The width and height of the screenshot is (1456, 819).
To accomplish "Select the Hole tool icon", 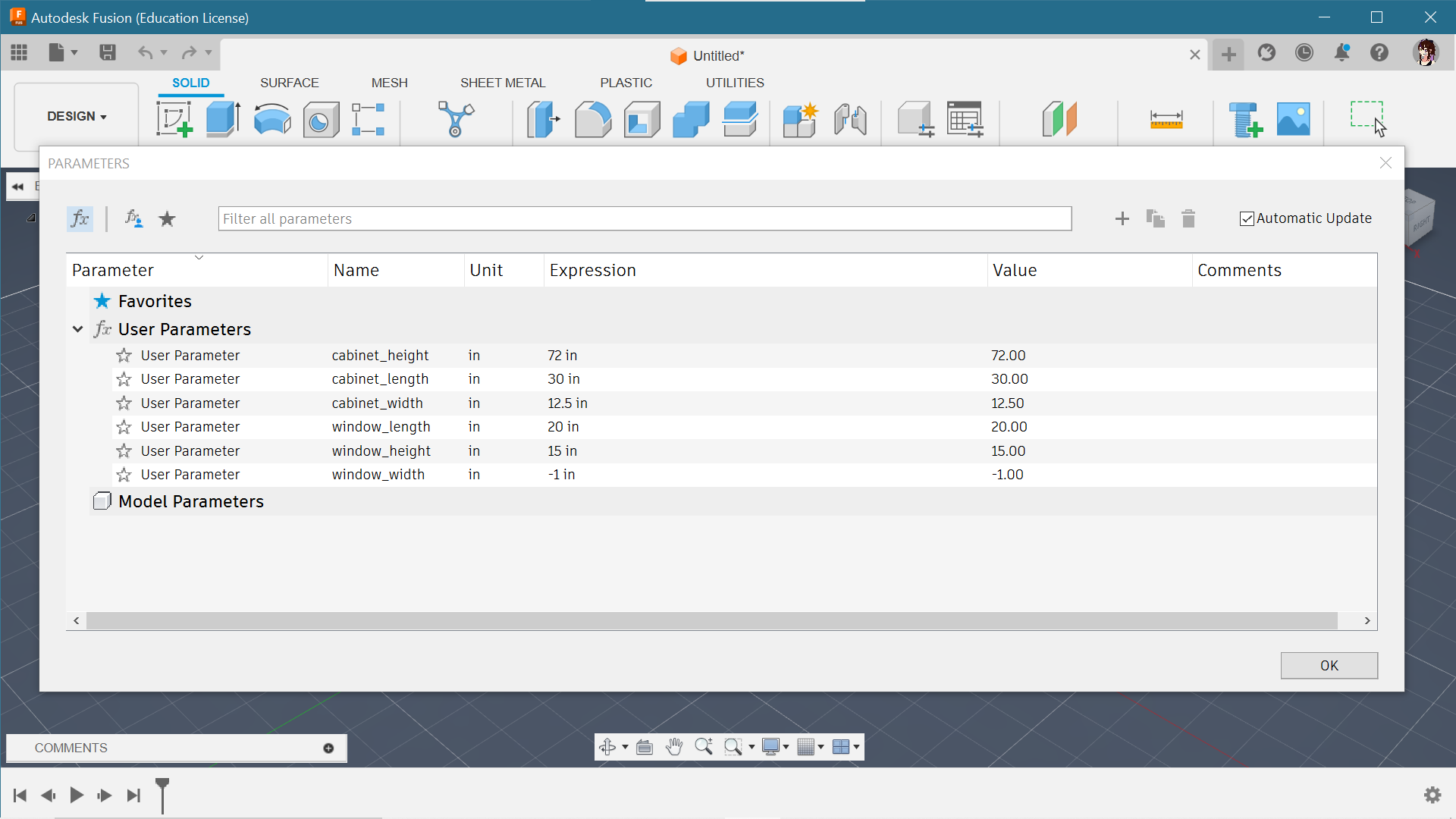I will pyautogui.click(x=321, y=120).
